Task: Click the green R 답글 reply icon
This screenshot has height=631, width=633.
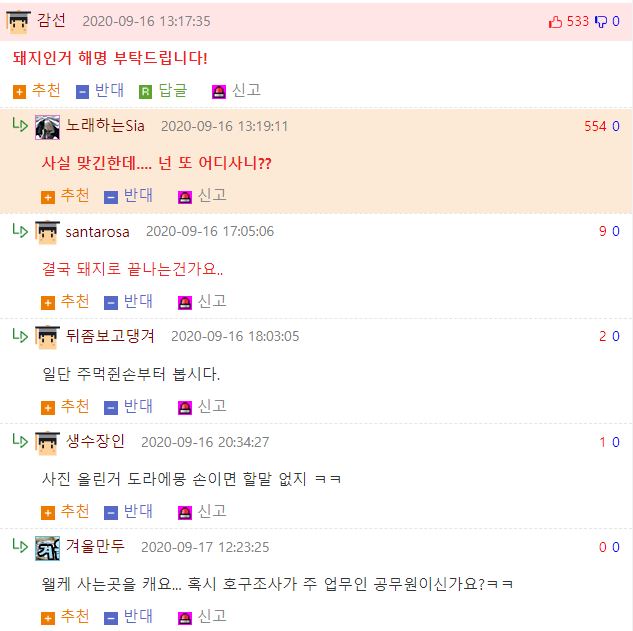Action: click(x=145, y=92)
